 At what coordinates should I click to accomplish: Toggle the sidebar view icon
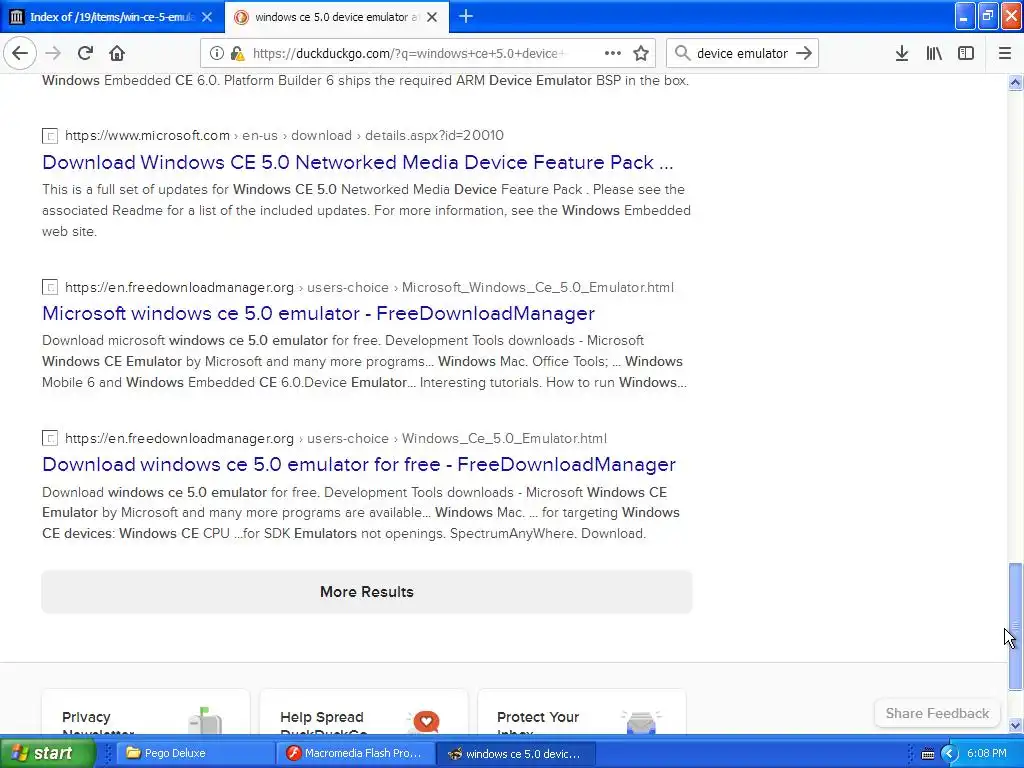click(966, 53)
